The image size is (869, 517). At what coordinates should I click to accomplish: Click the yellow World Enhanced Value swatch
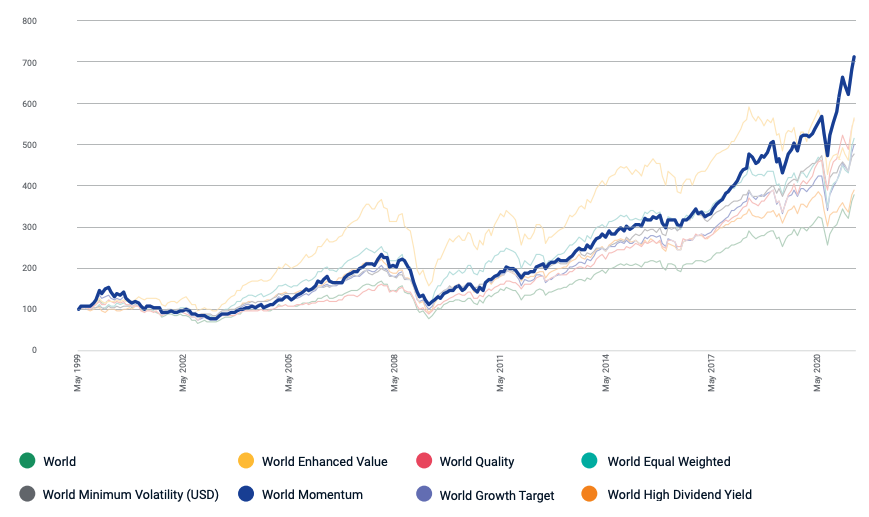point(246,460)
